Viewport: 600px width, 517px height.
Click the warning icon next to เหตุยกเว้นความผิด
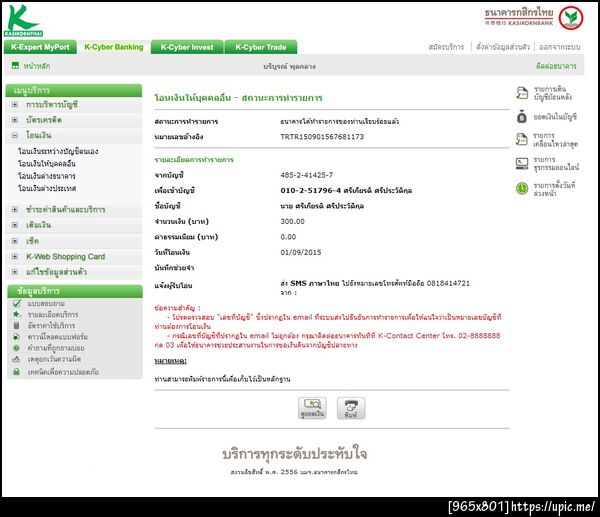(16, 359)
